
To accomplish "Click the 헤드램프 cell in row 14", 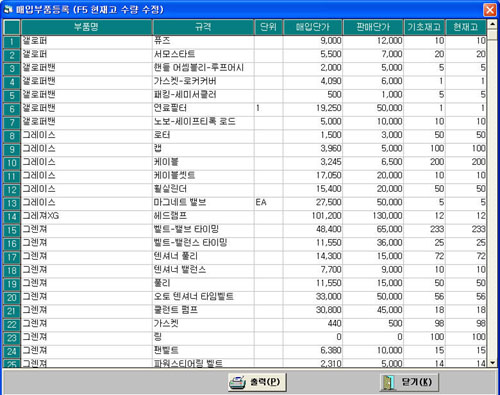I will click(x=203, y=216).
